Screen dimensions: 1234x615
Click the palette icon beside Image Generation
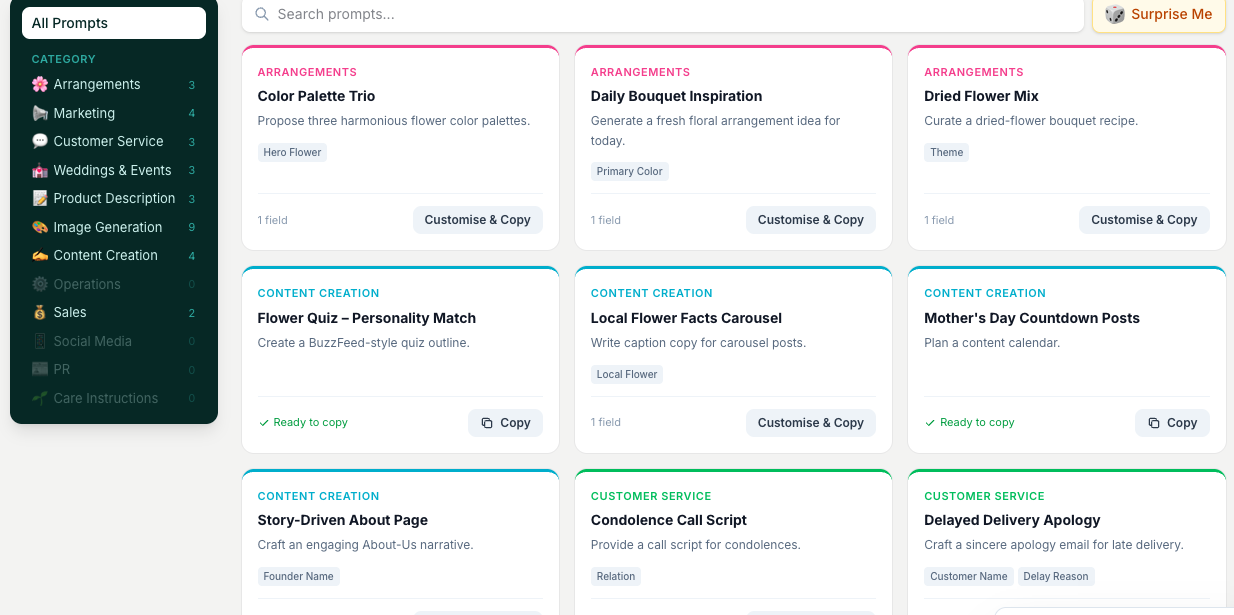coord(40,227)
